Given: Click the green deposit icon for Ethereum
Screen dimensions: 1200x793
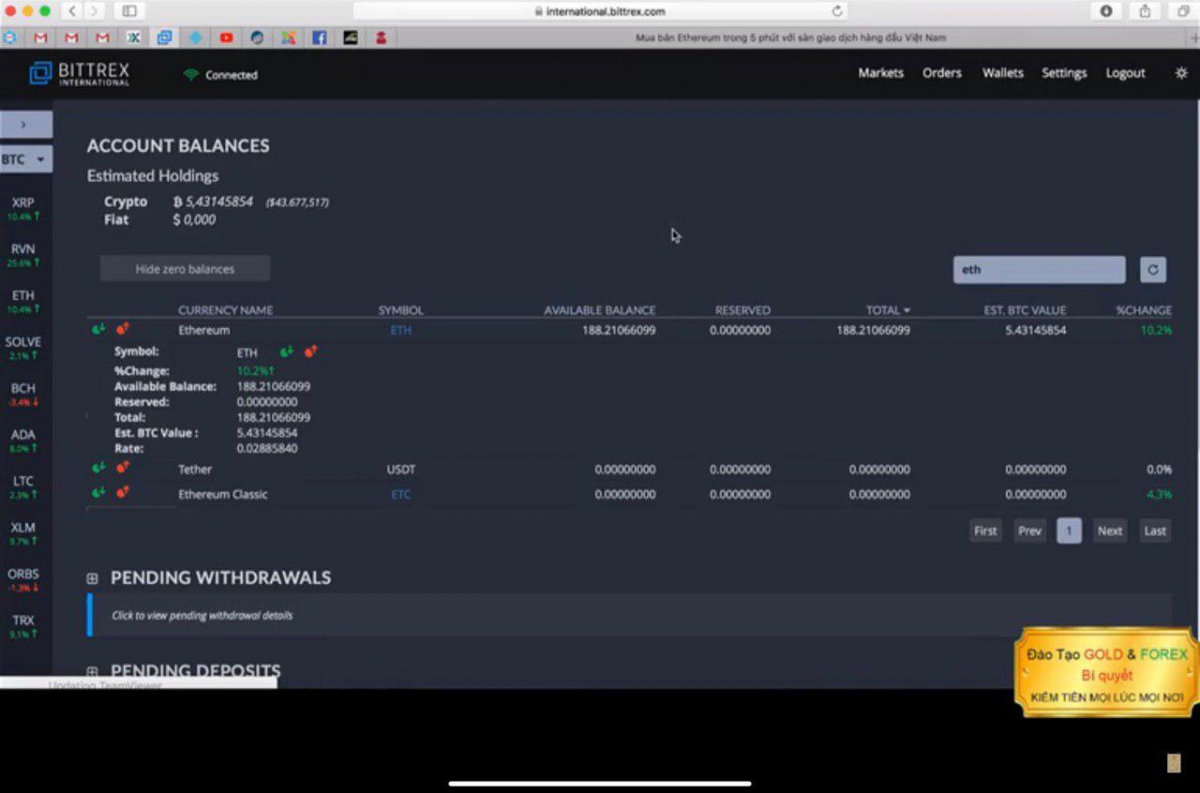Looking at the screenshot, I should [x=98, y=329].
